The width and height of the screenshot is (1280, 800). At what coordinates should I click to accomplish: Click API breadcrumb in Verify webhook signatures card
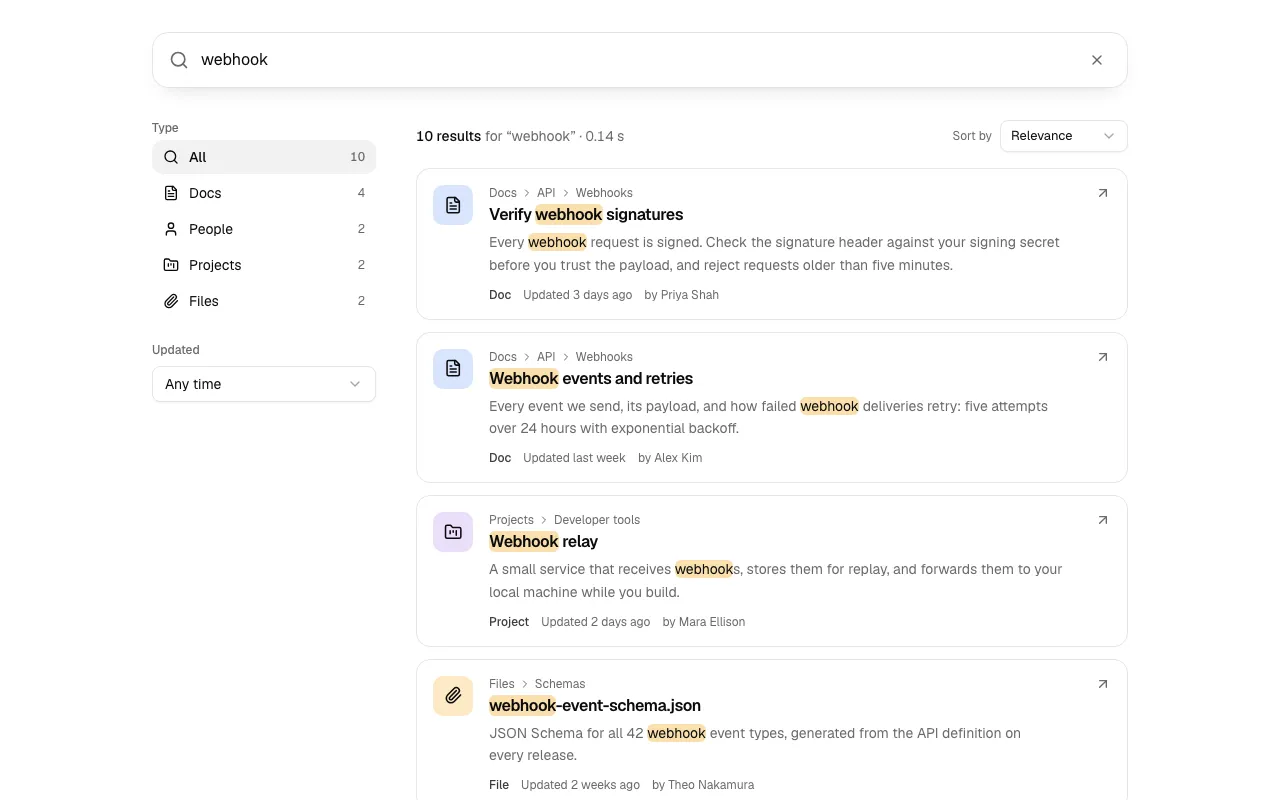coord(546,193)
